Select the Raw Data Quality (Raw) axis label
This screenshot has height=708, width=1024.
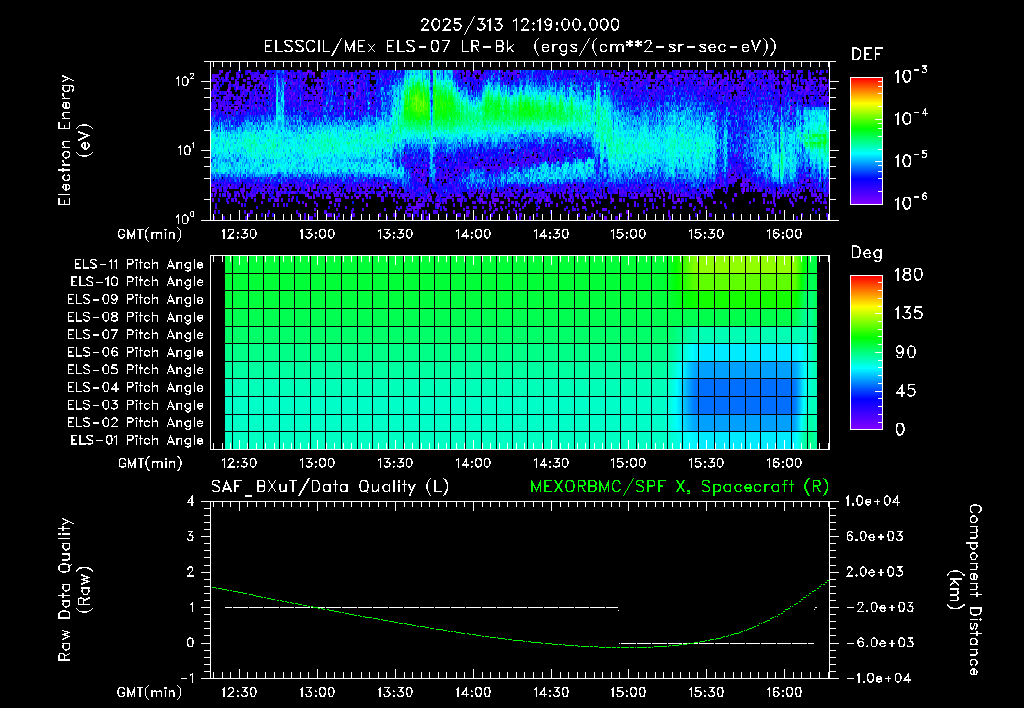(74, 590)
